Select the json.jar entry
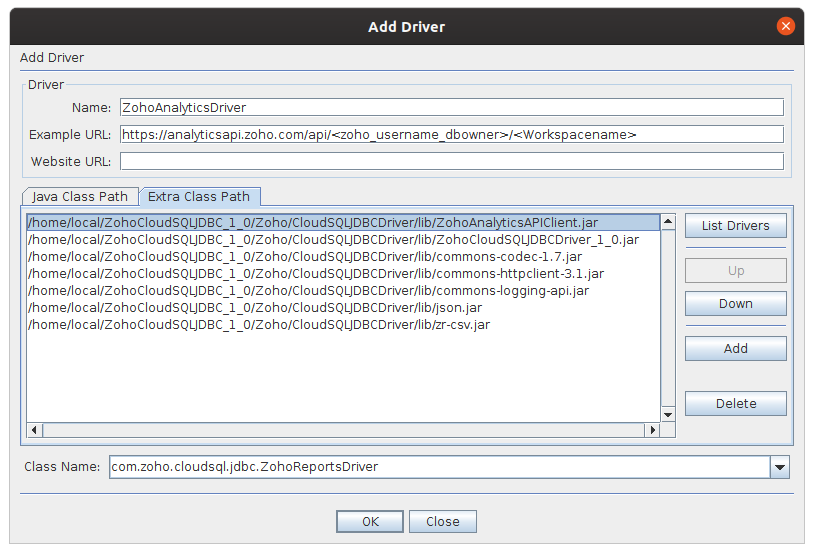This screenshot has height=553, width=814. 255,308
